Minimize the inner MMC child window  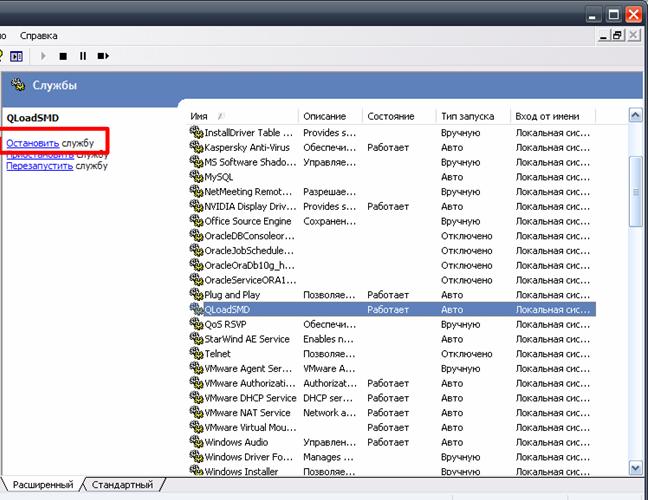(x=604, y=36)
